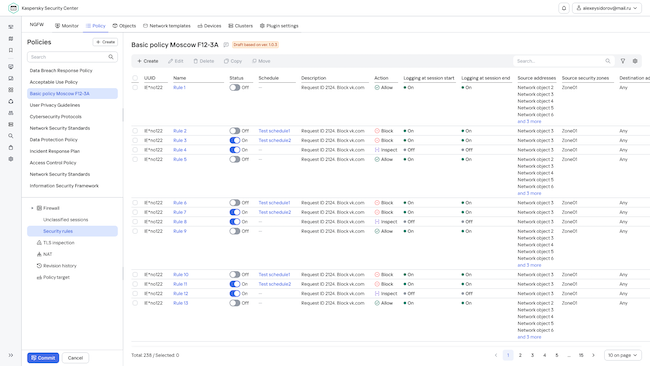Viewport: 650px width, 366px height.
Task: Click the Commit button
Action: (x=43, y=358)
